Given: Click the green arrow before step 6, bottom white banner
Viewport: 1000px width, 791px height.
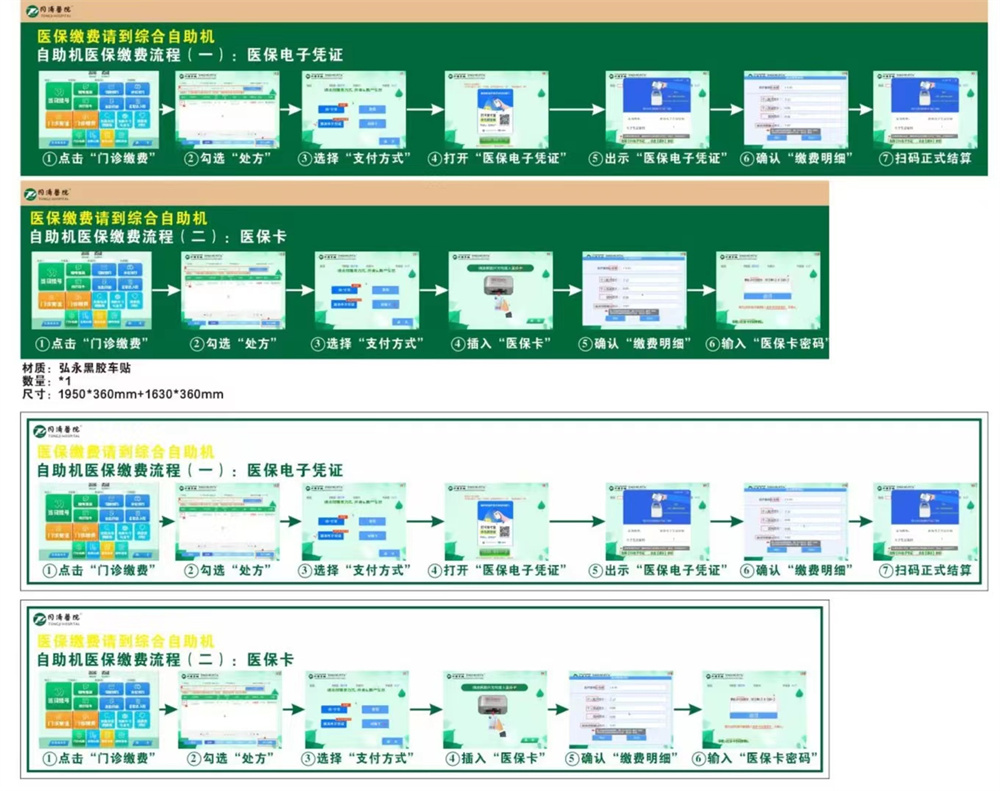Looking at the screenshot, I should pos(685,709).
